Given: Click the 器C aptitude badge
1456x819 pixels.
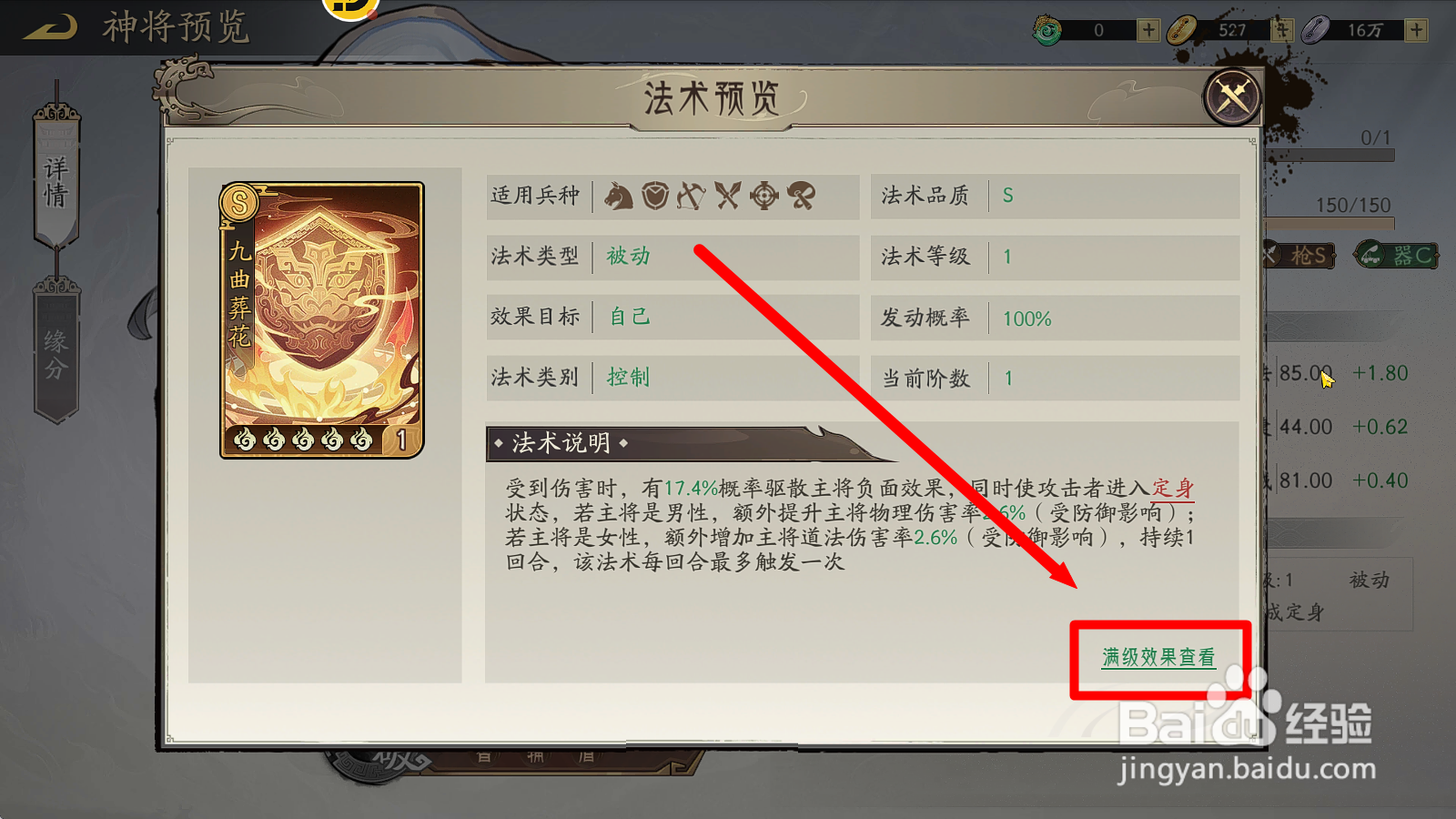Looking at the screenshot, I should 1396,256.
